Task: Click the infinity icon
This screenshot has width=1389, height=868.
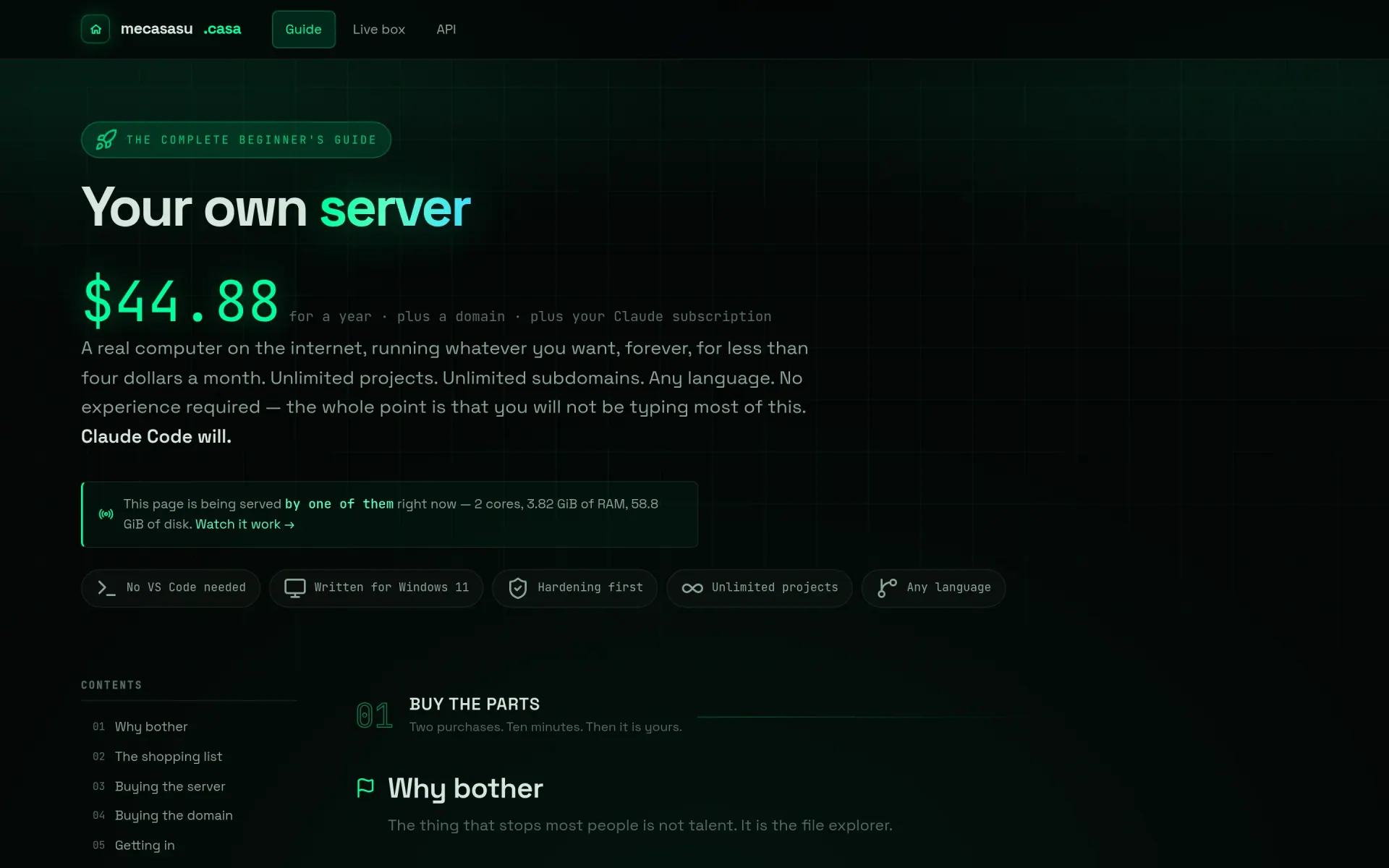Action: 692,588
